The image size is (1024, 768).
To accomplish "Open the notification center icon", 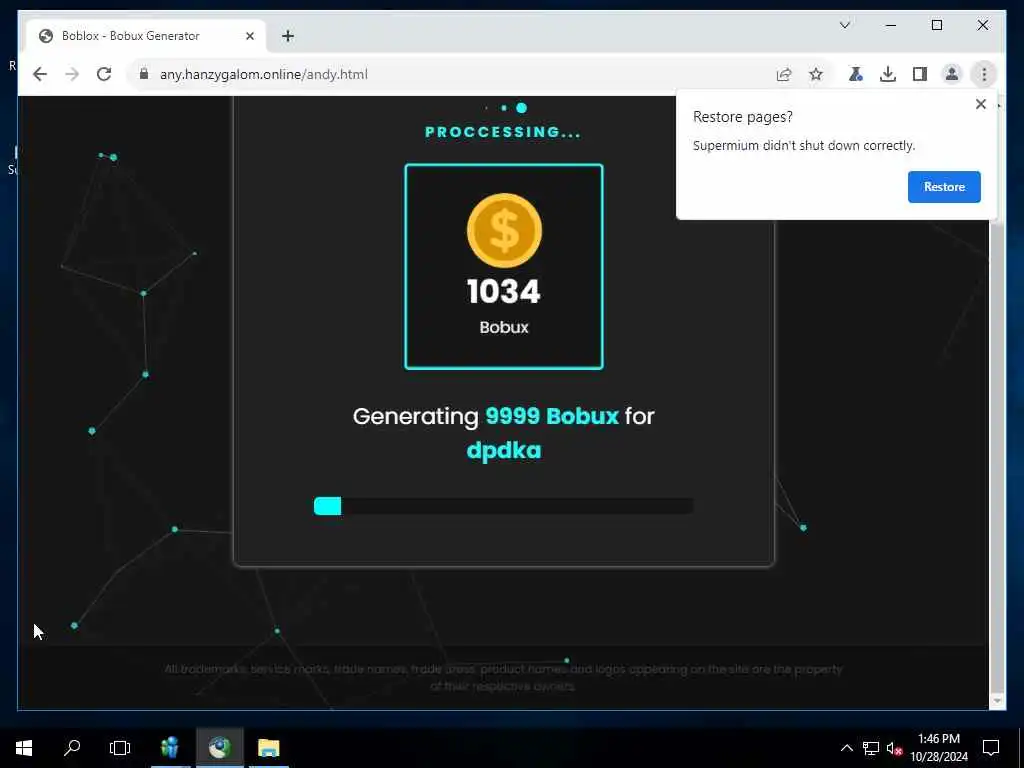I will (991, 748).
